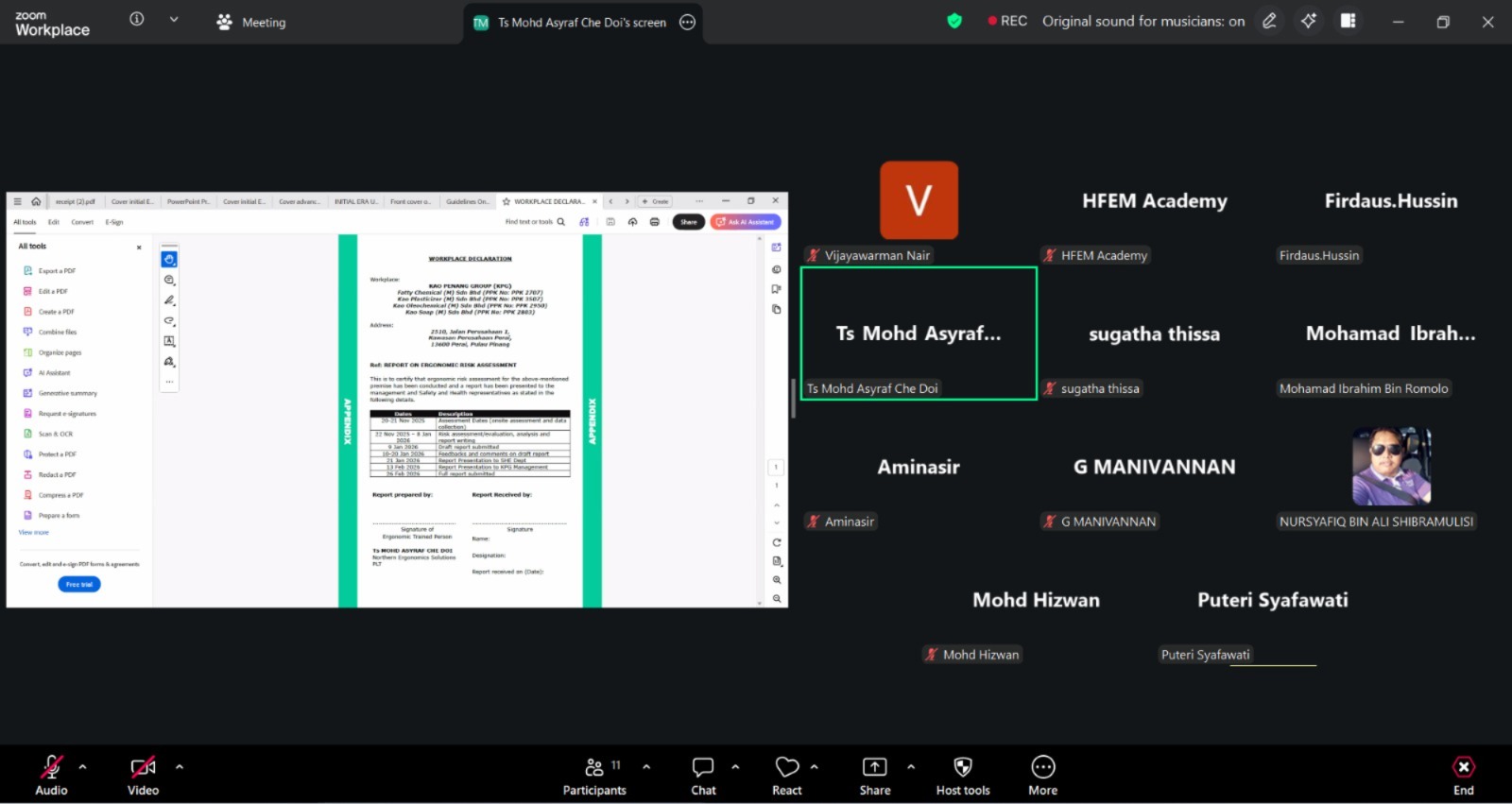Click the AI Companion sparkle icon

tap(1309, 21)
